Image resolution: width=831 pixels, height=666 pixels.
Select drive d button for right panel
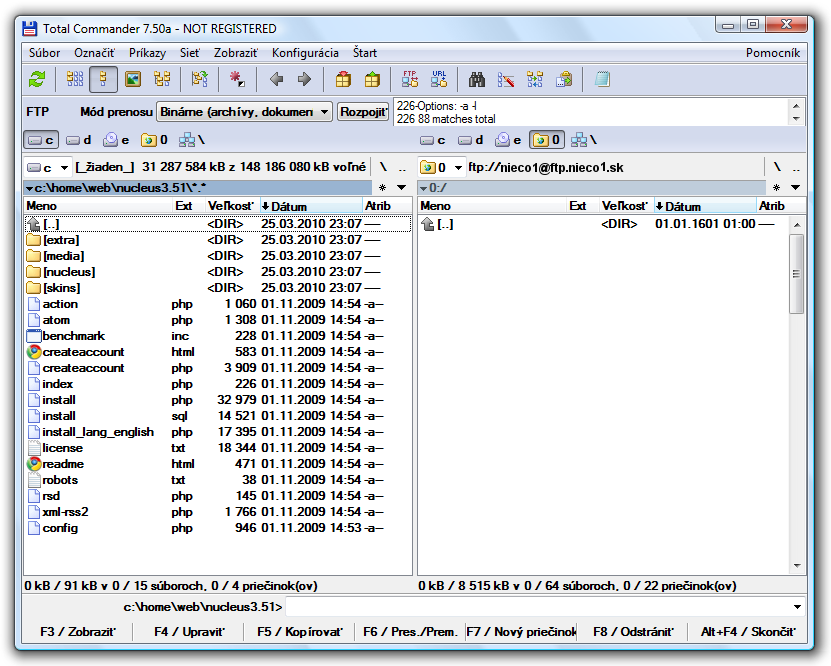click(471, 140)
